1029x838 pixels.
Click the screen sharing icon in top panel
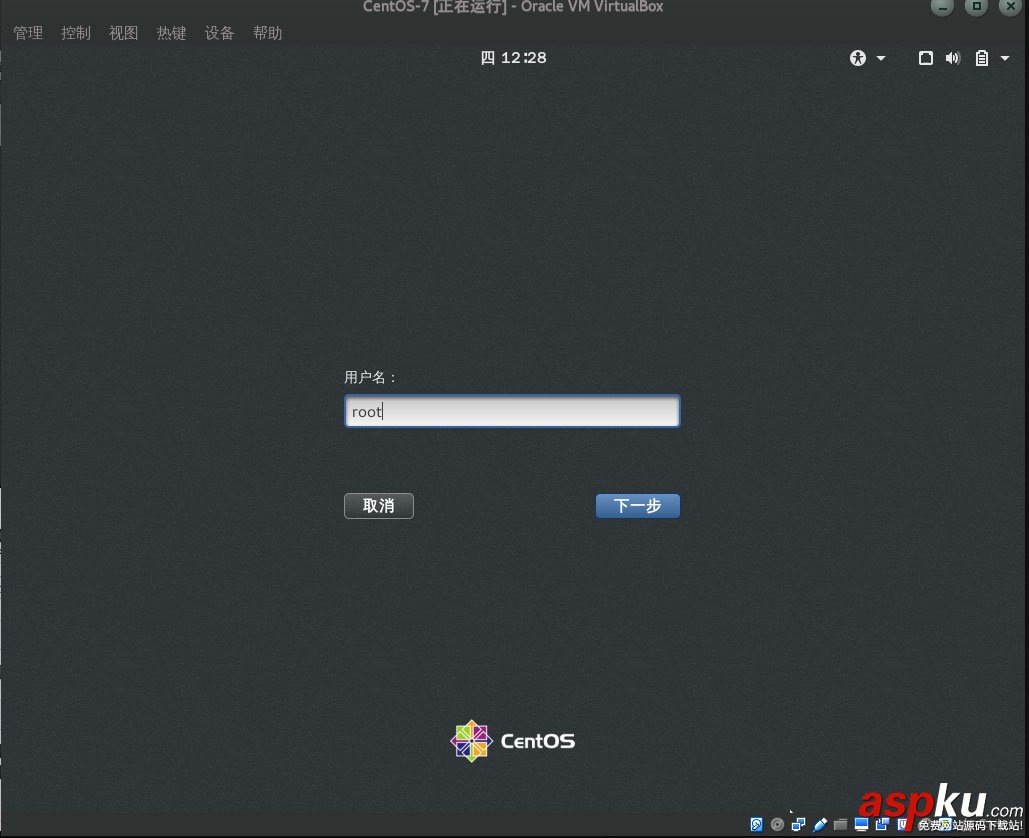(926, 58)
